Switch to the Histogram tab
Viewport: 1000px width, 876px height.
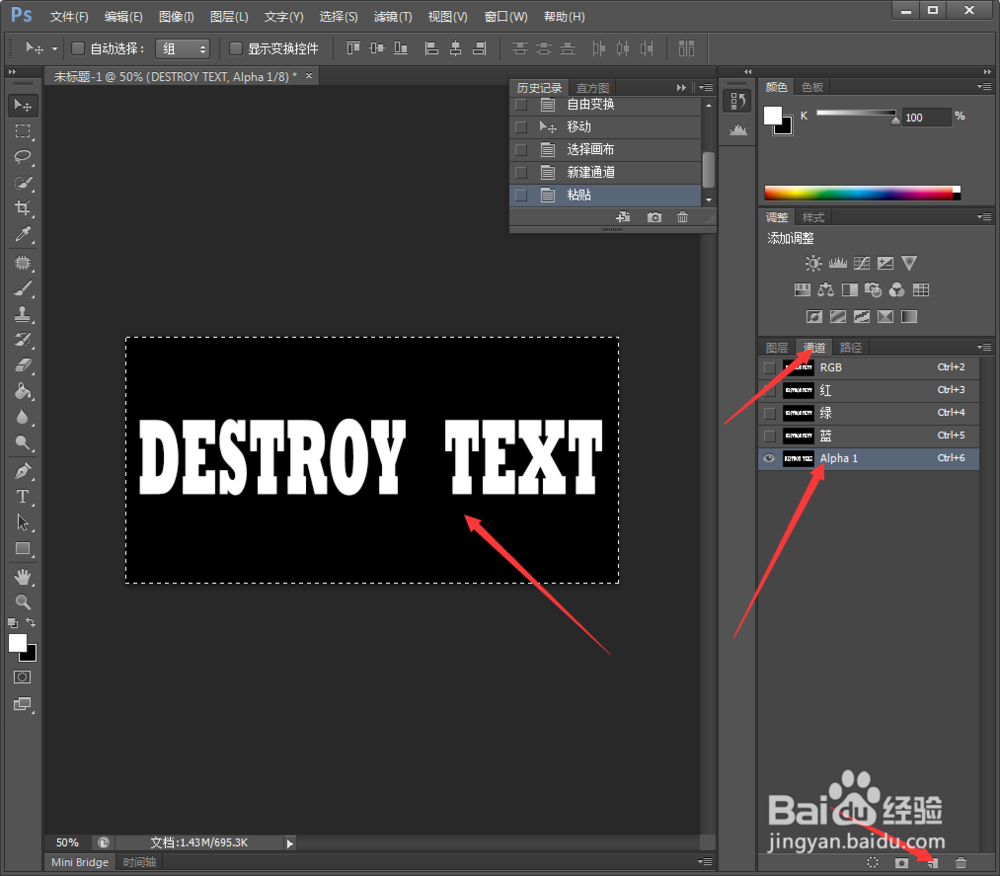tap(592, 88)
